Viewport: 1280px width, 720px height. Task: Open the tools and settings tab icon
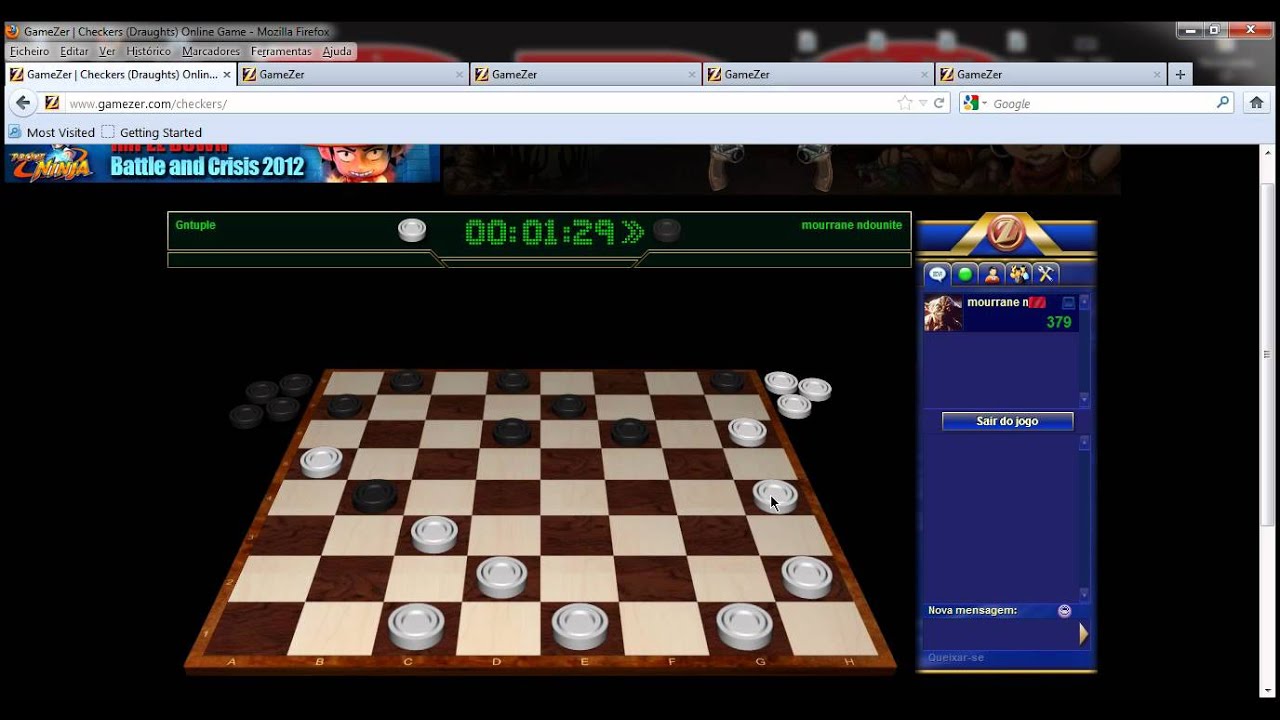1046,274
